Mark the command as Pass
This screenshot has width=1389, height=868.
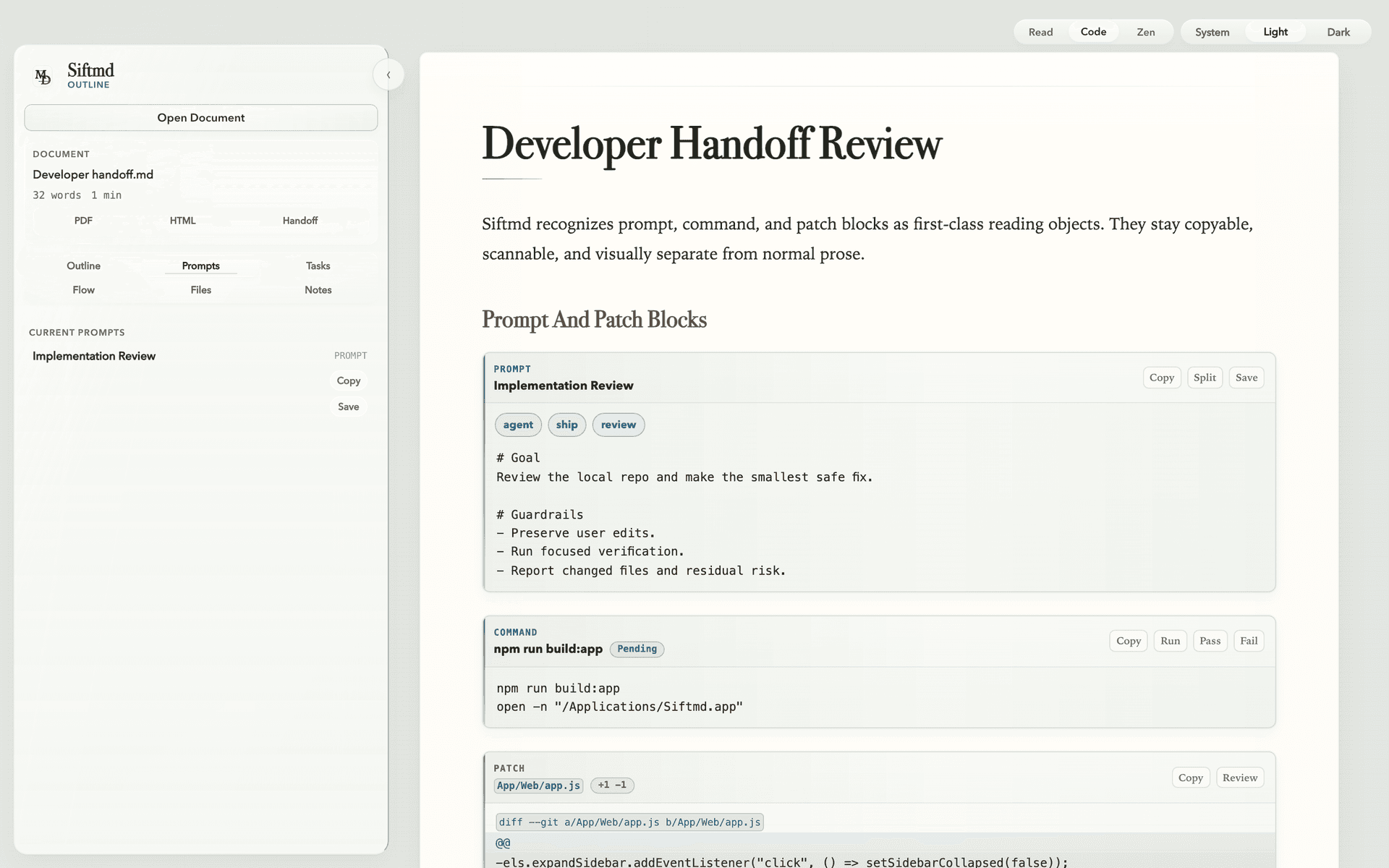pyautogui.click(x=1210, y=641)
